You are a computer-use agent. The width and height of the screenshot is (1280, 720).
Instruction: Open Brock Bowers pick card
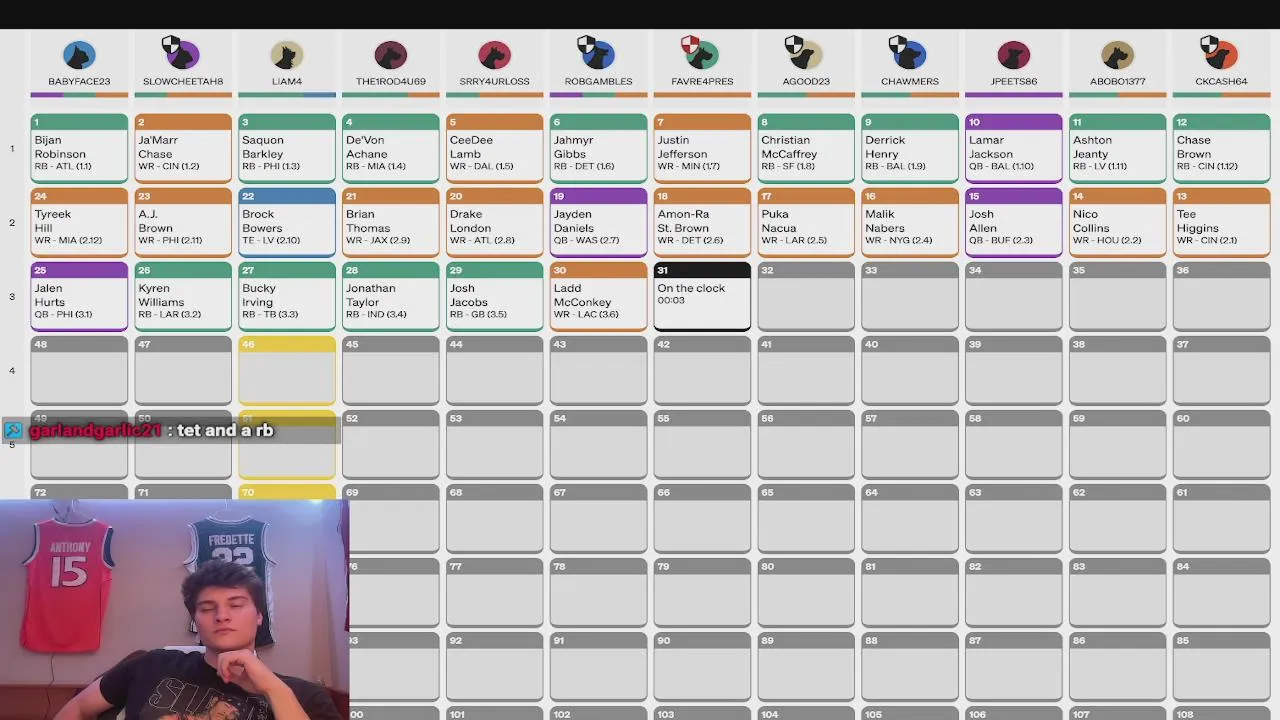(x=287, y=222)
